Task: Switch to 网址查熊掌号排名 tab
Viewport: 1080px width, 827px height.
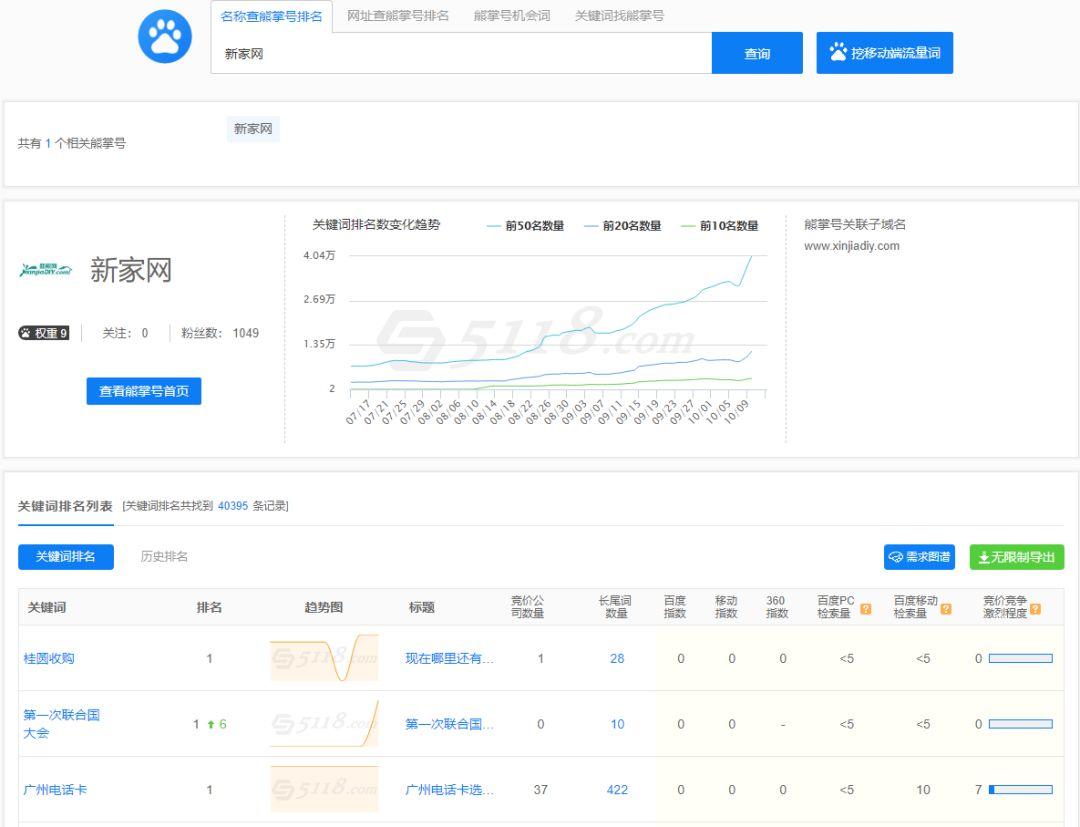Action: pyautogui.click(x=397, y=16)
